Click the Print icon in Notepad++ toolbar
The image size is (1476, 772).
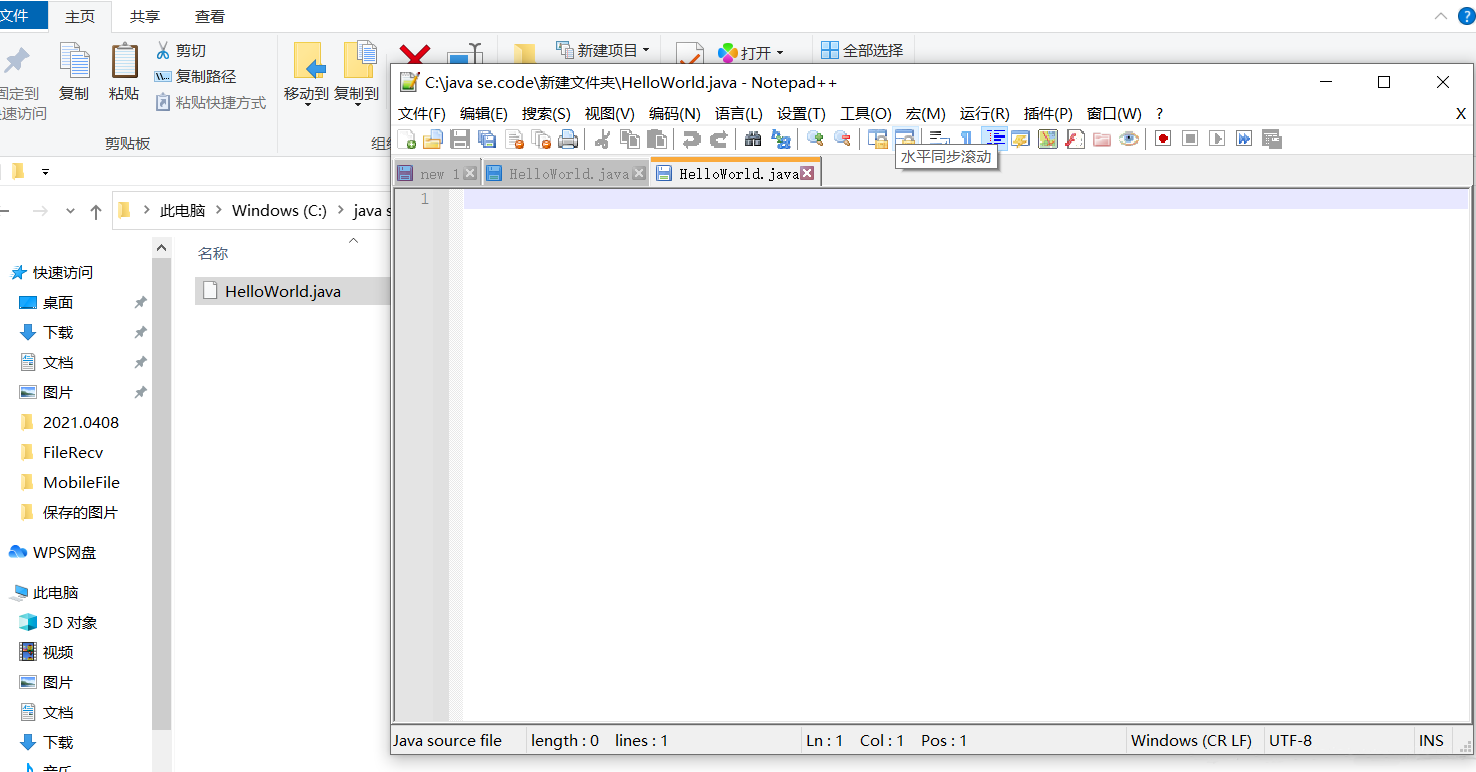pyautogui.click(x=568, y=139)
